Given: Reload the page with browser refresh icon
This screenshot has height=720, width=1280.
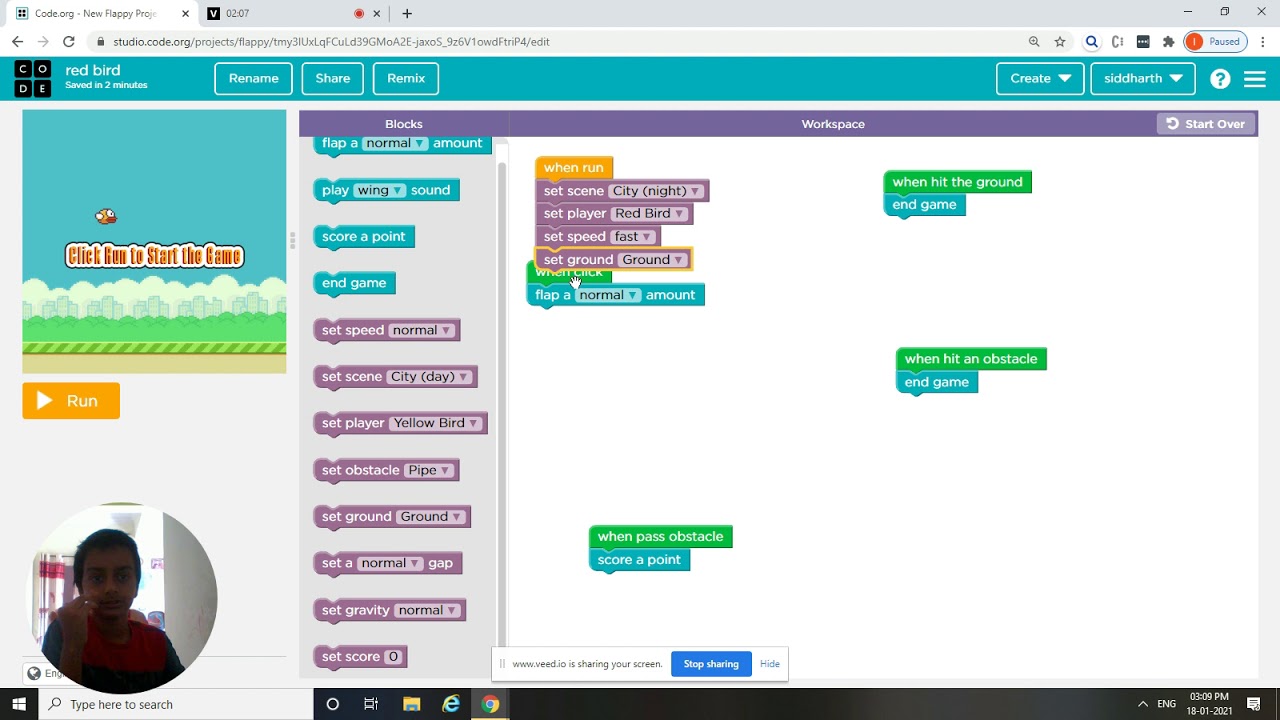Looking at the screenshot, I should pos(68,42).
